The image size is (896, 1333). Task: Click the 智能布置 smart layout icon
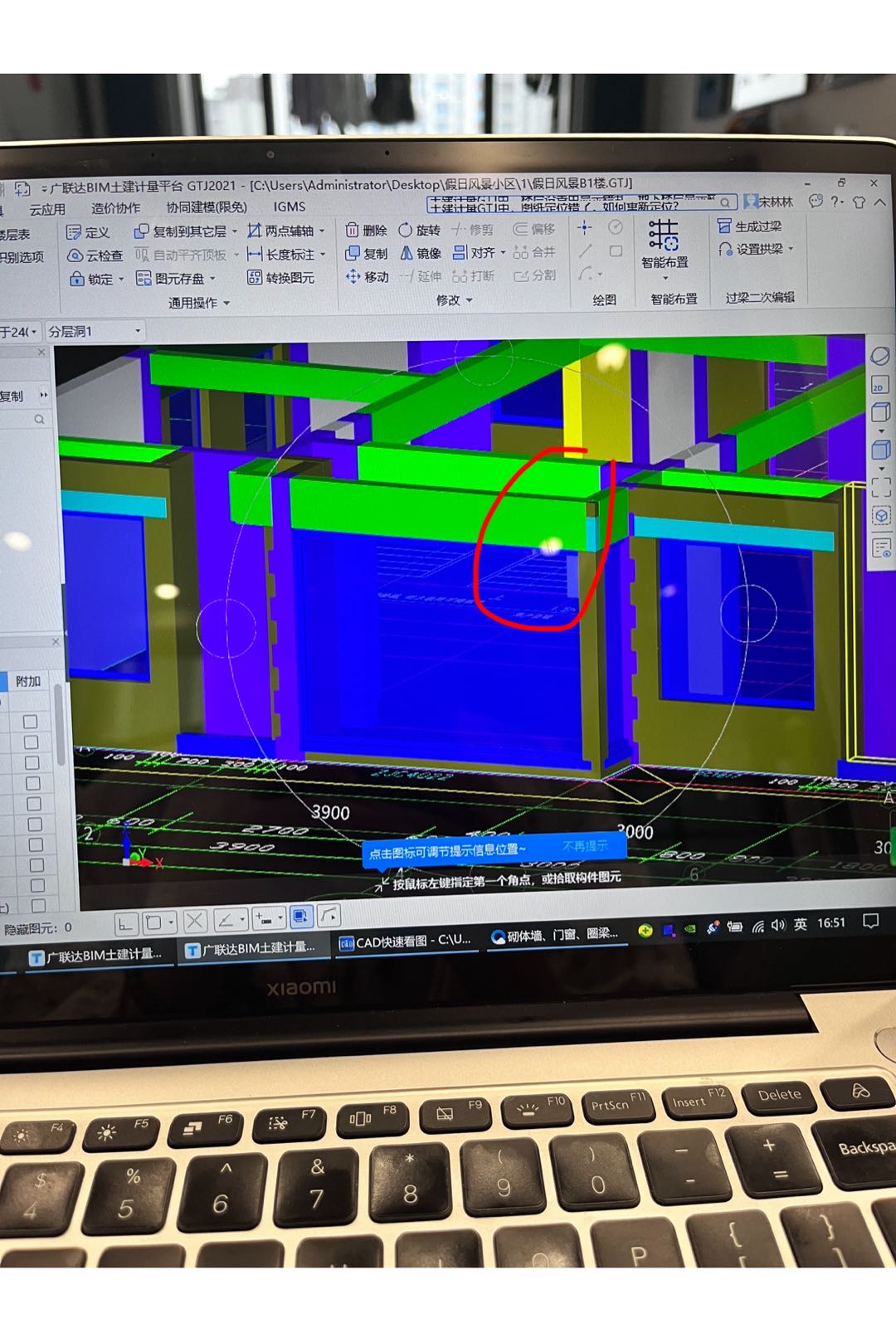coord(664,236)
